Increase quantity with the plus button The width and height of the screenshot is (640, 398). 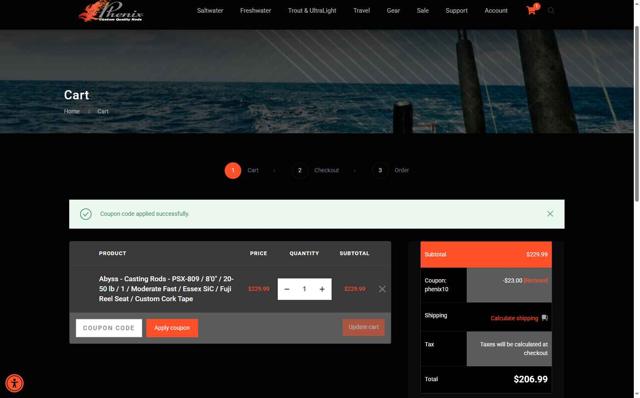click(322, 289)
